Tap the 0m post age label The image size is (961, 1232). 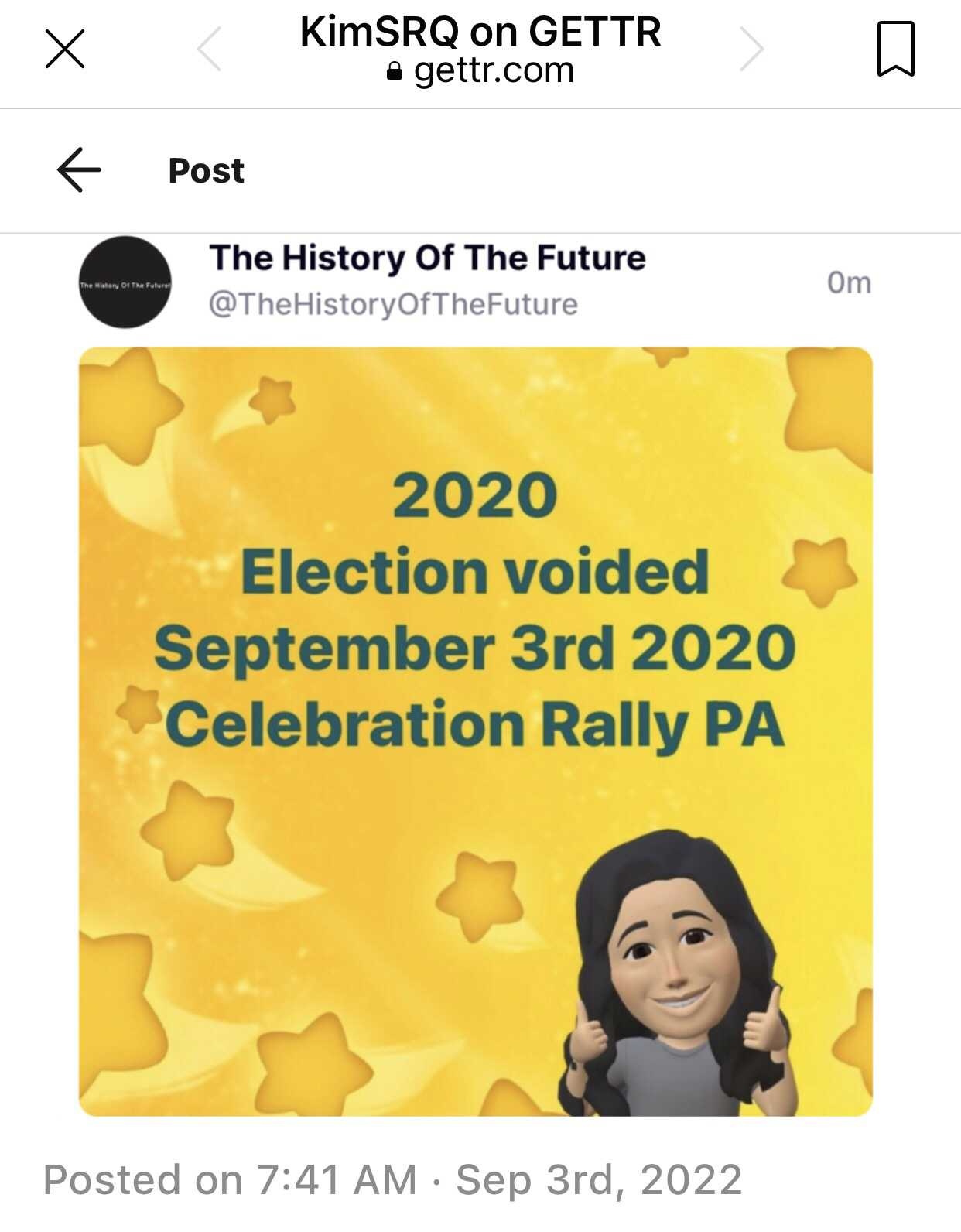click(x=849, y=283)
